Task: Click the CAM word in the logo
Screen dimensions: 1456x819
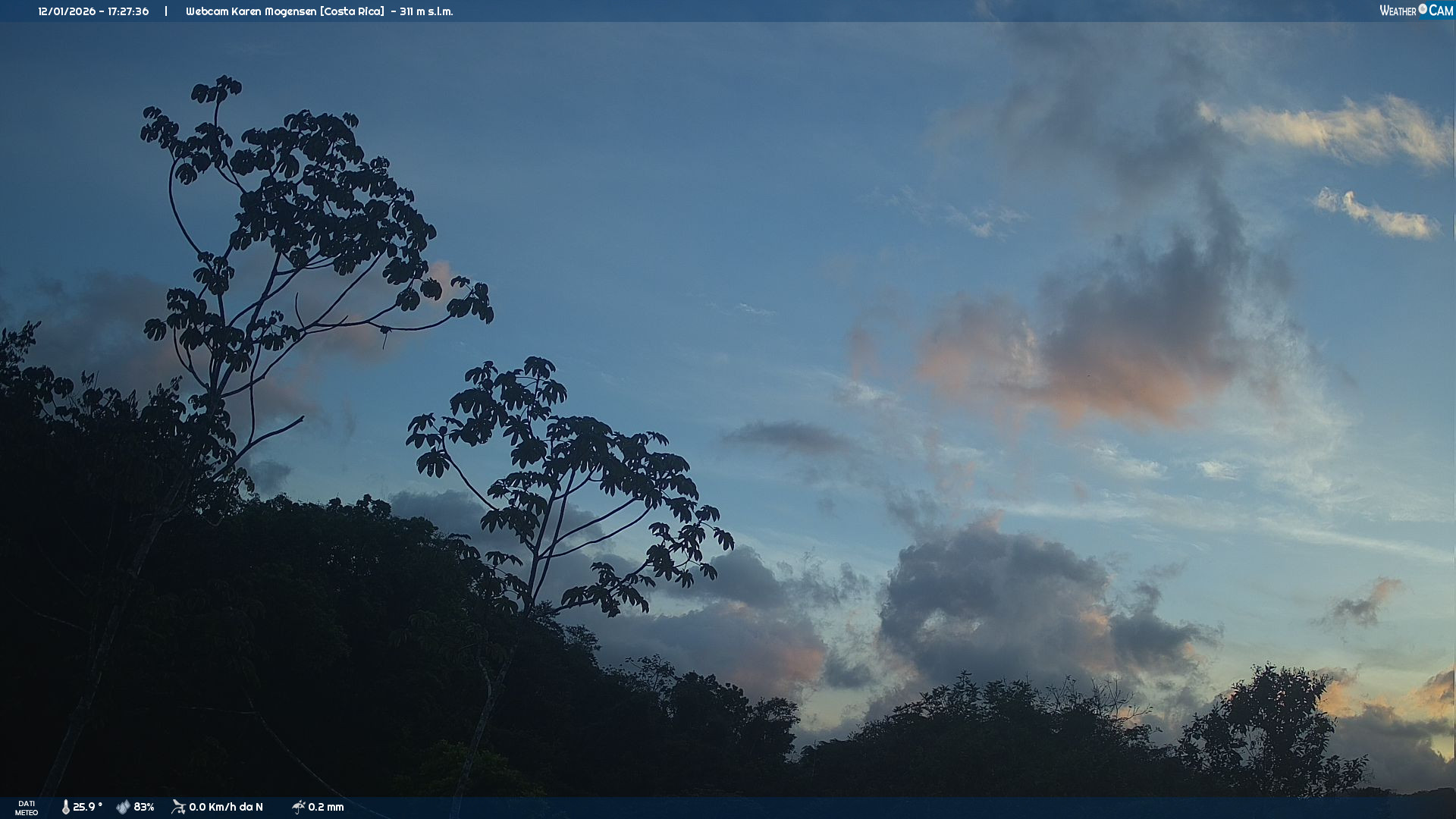Action: (x=1441, y=11)
